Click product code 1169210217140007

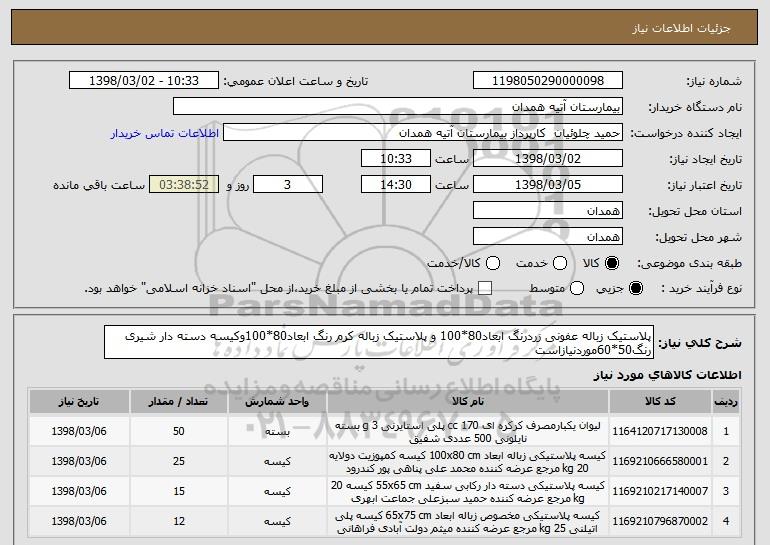tap(660, 491)
